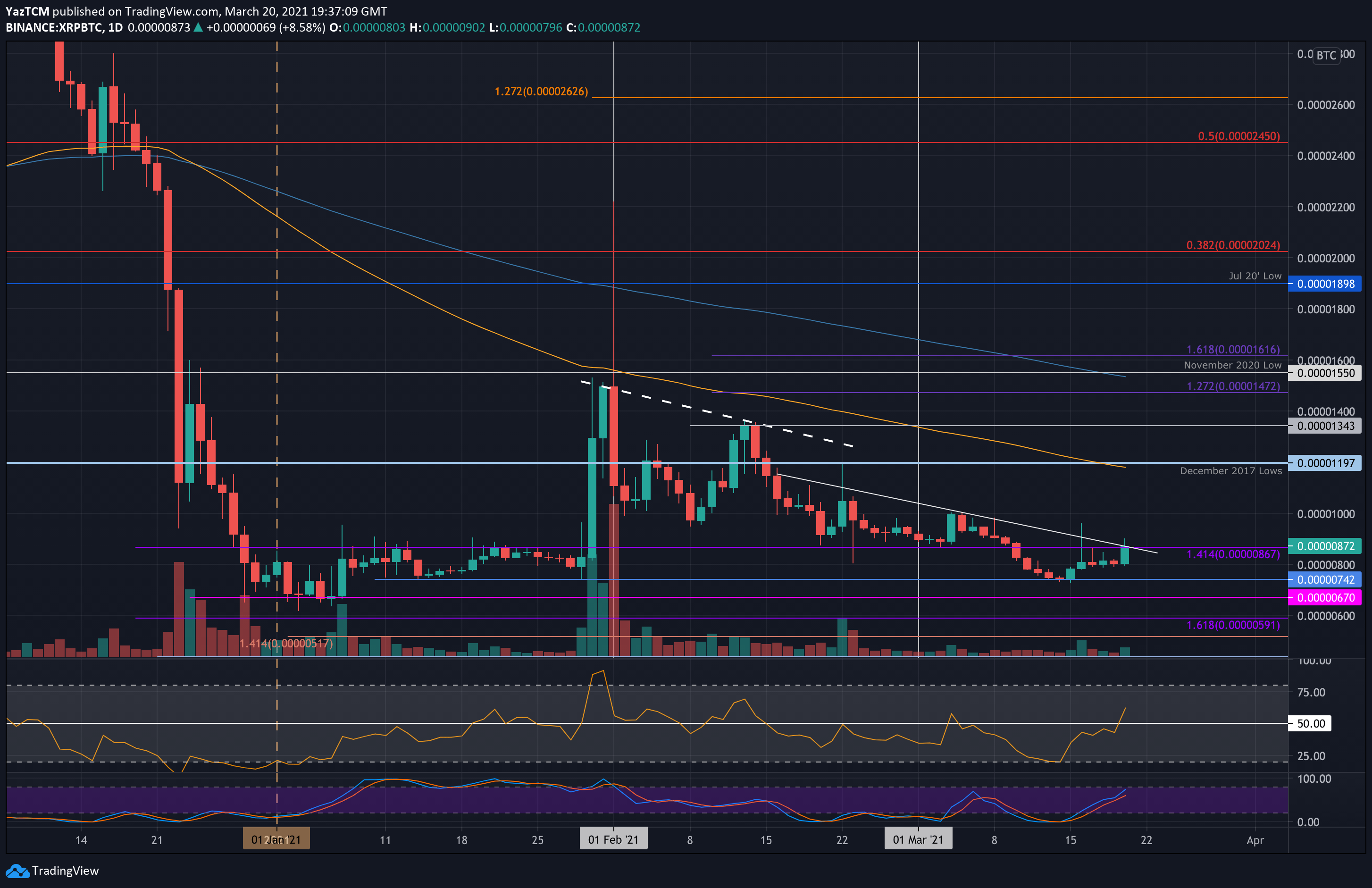Click the December 2017 Lows tag 0.00001197
The height and width of the screenshot is (888, 1372).
tap(1325, 463)
